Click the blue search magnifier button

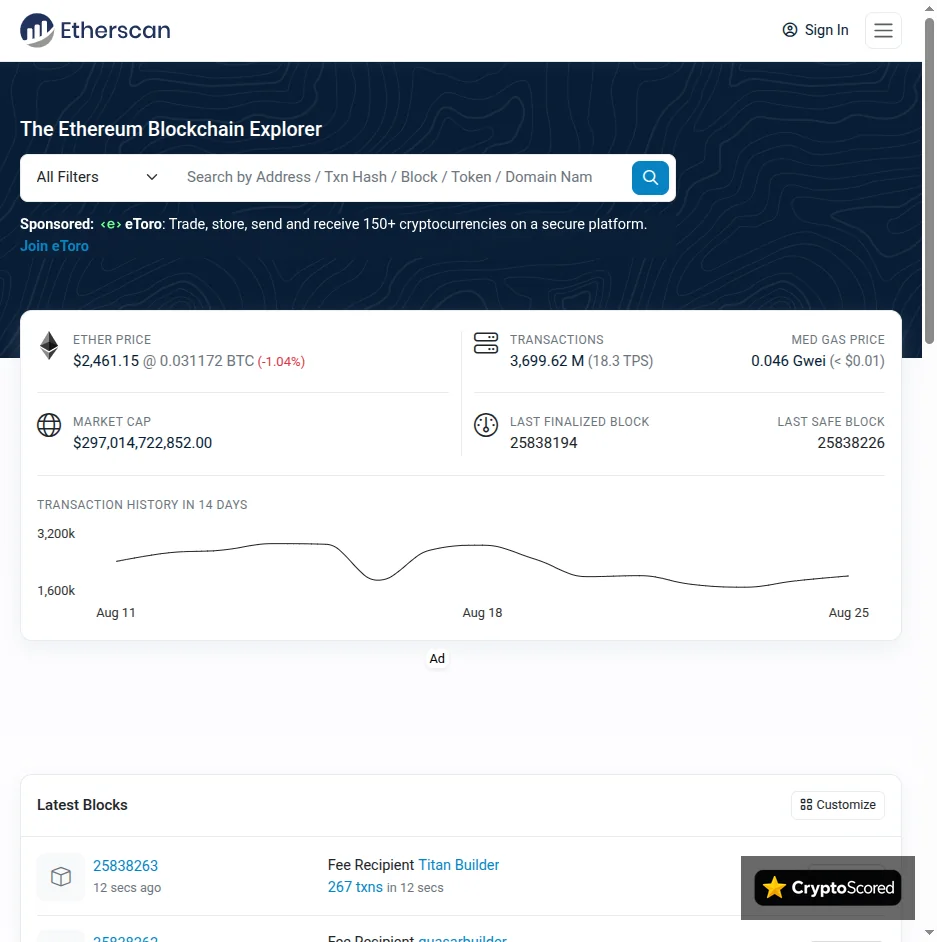pyautogui.click(x=650, y=177)
